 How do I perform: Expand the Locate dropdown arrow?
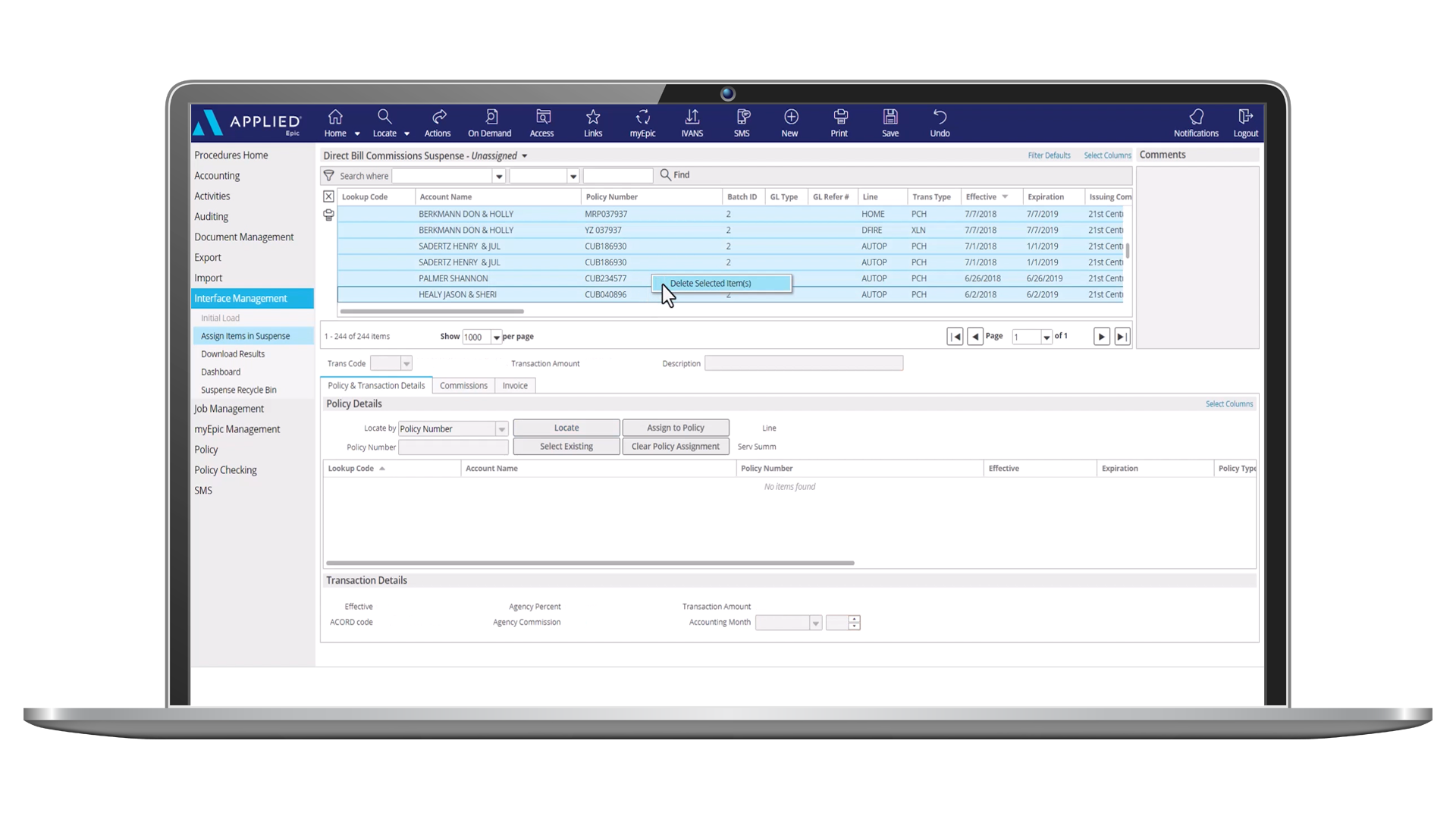tap(406, 134)
